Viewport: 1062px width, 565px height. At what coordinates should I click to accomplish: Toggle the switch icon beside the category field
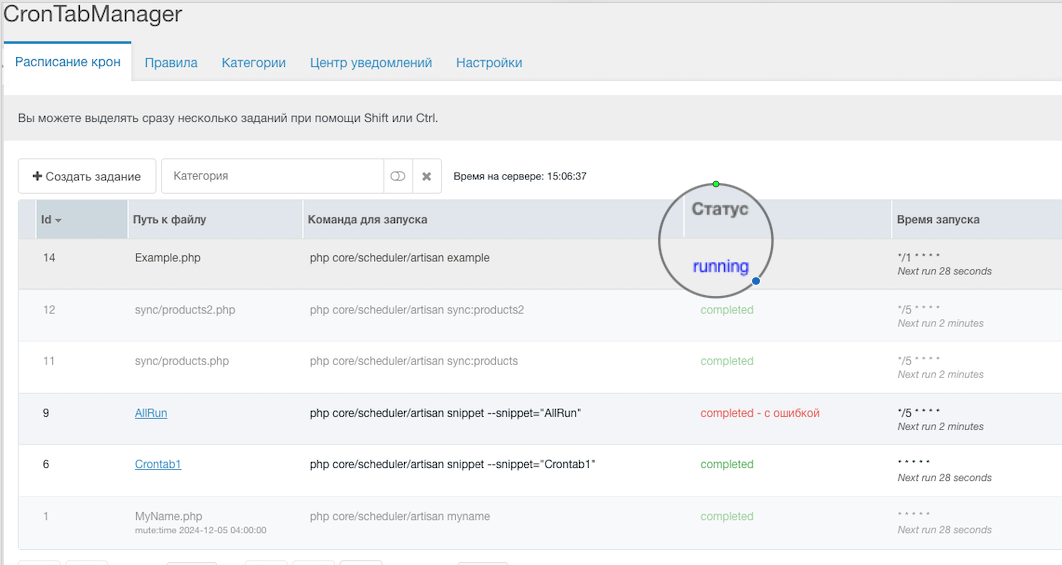click(x=398, y=176)
